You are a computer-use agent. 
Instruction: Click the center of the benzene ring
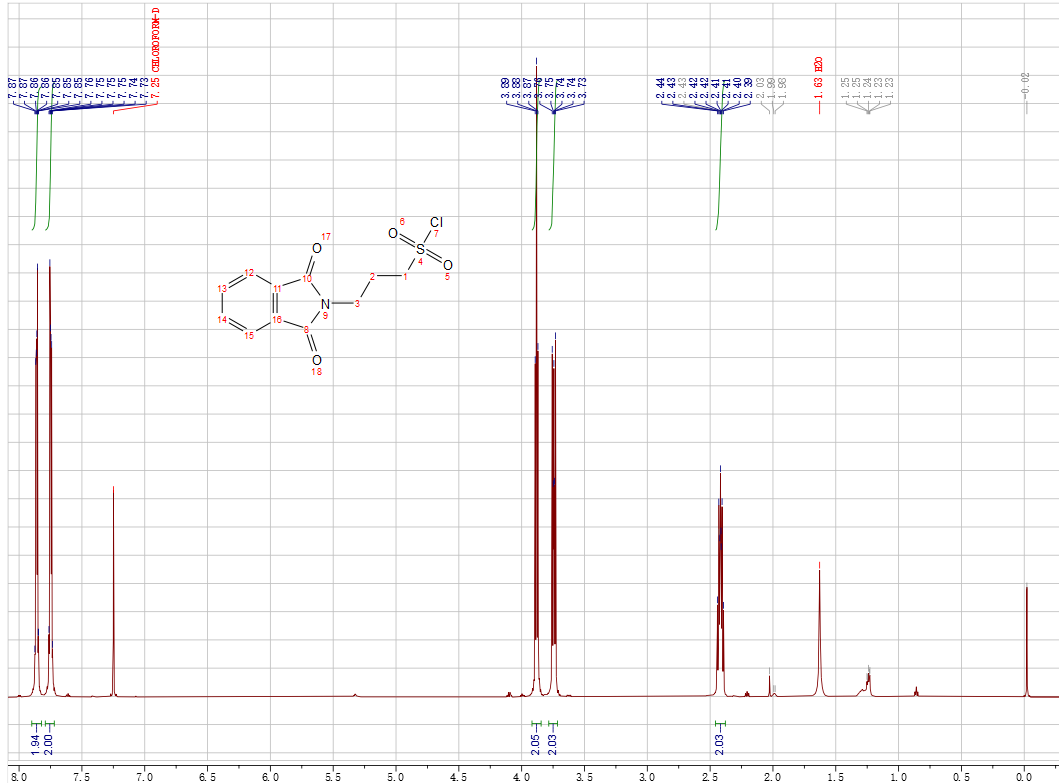point(247,303)
